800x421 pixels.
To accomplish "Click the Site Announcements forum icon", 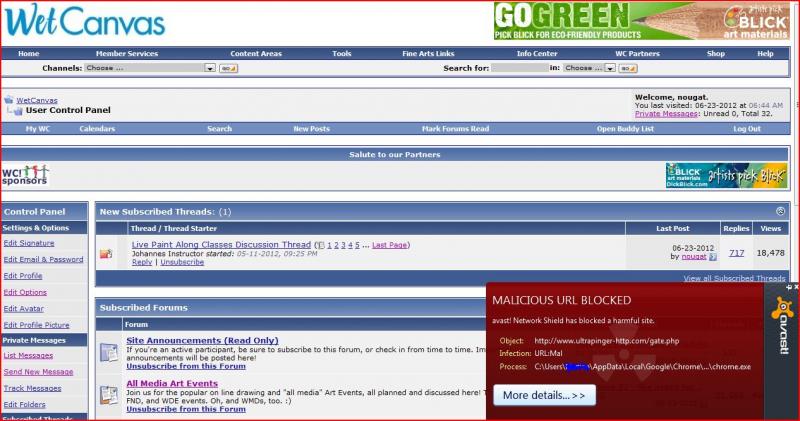I will [x=109, y=352].
